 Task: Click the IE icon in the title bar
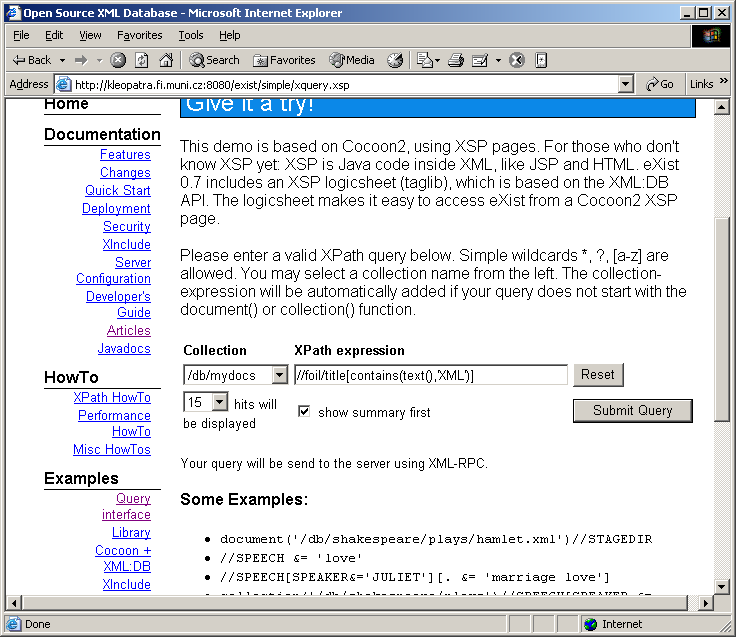pyautogui.click(x=14, y=13)
